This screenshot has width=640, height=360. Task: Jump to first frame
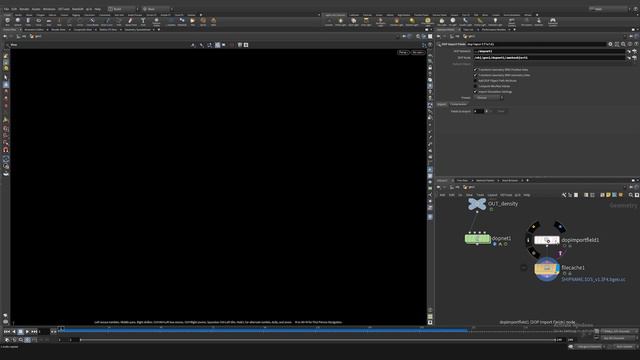pyautogui.click(x=7, y=332)
